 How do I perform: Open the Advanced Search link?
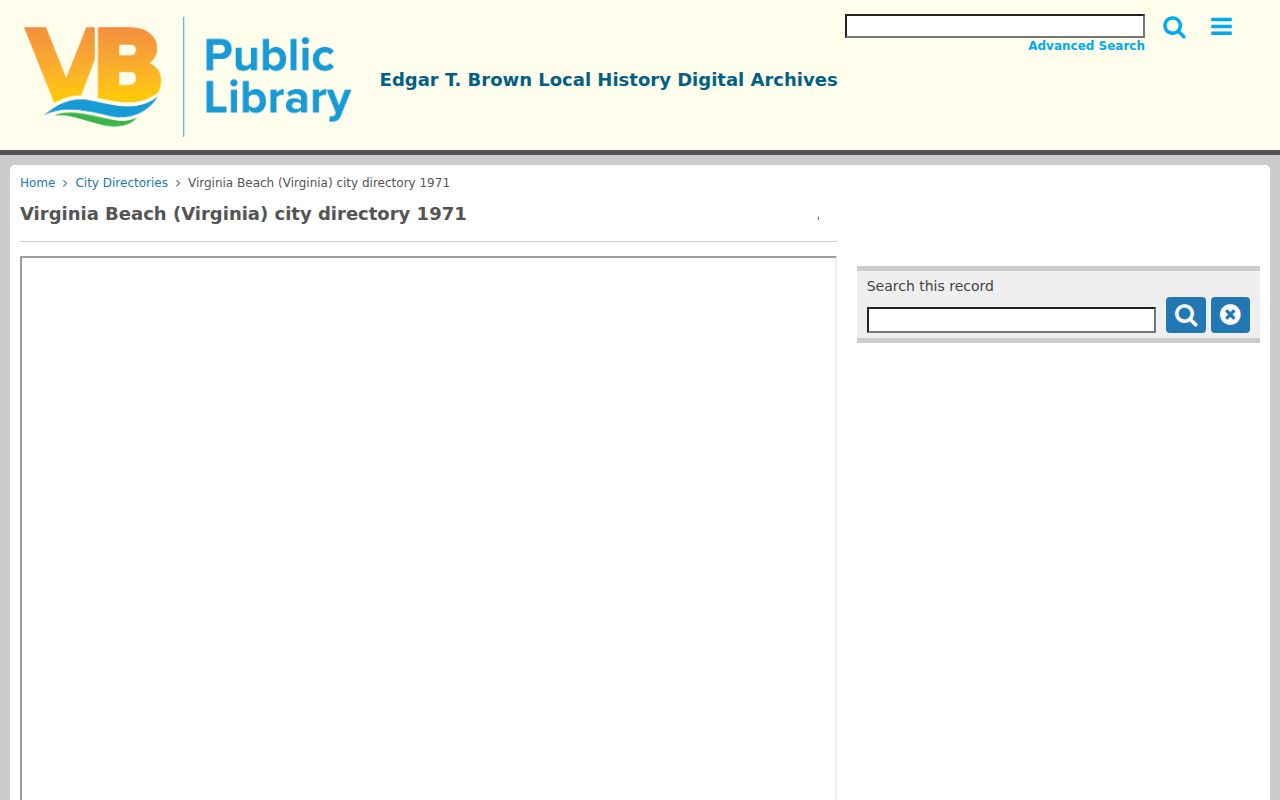pyautogui.click(x=1086, y=46)
